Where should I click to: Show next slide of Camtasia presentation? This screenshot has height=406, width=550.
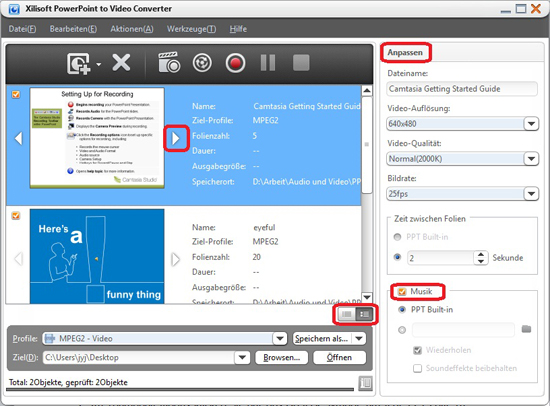[x=175, y=138]
